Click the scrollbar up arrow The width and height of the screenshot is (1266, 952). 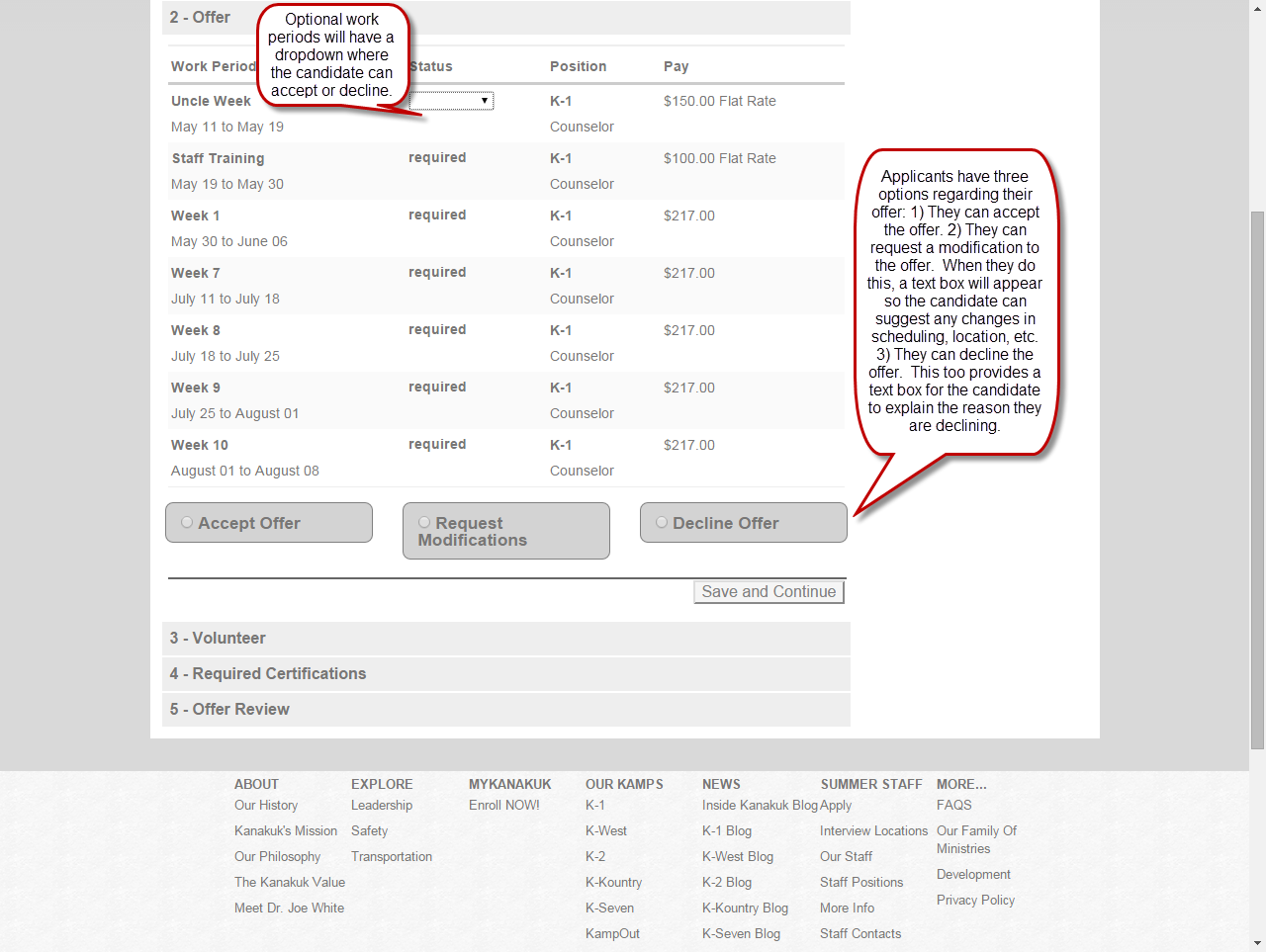tap(1257, 8)
